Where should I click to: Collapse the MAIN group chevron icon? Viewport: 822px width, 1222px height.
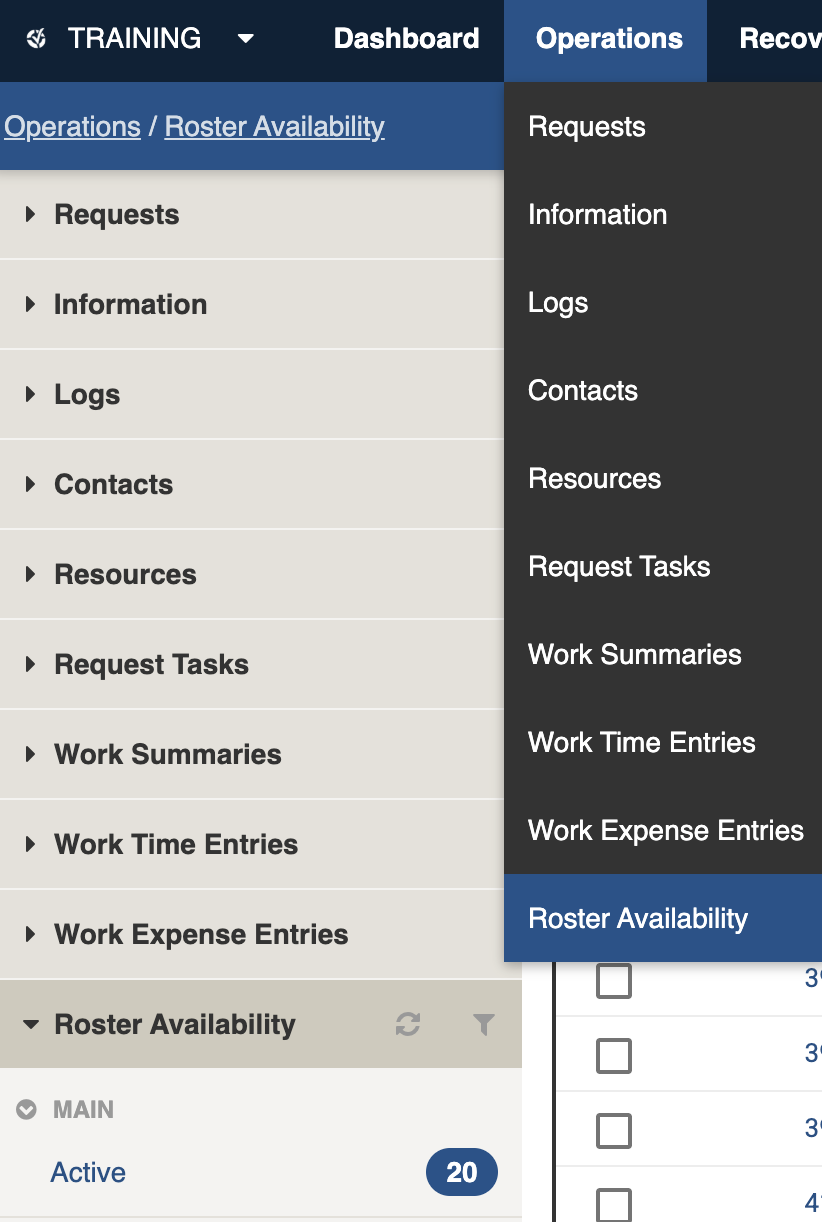(27, 1110)
